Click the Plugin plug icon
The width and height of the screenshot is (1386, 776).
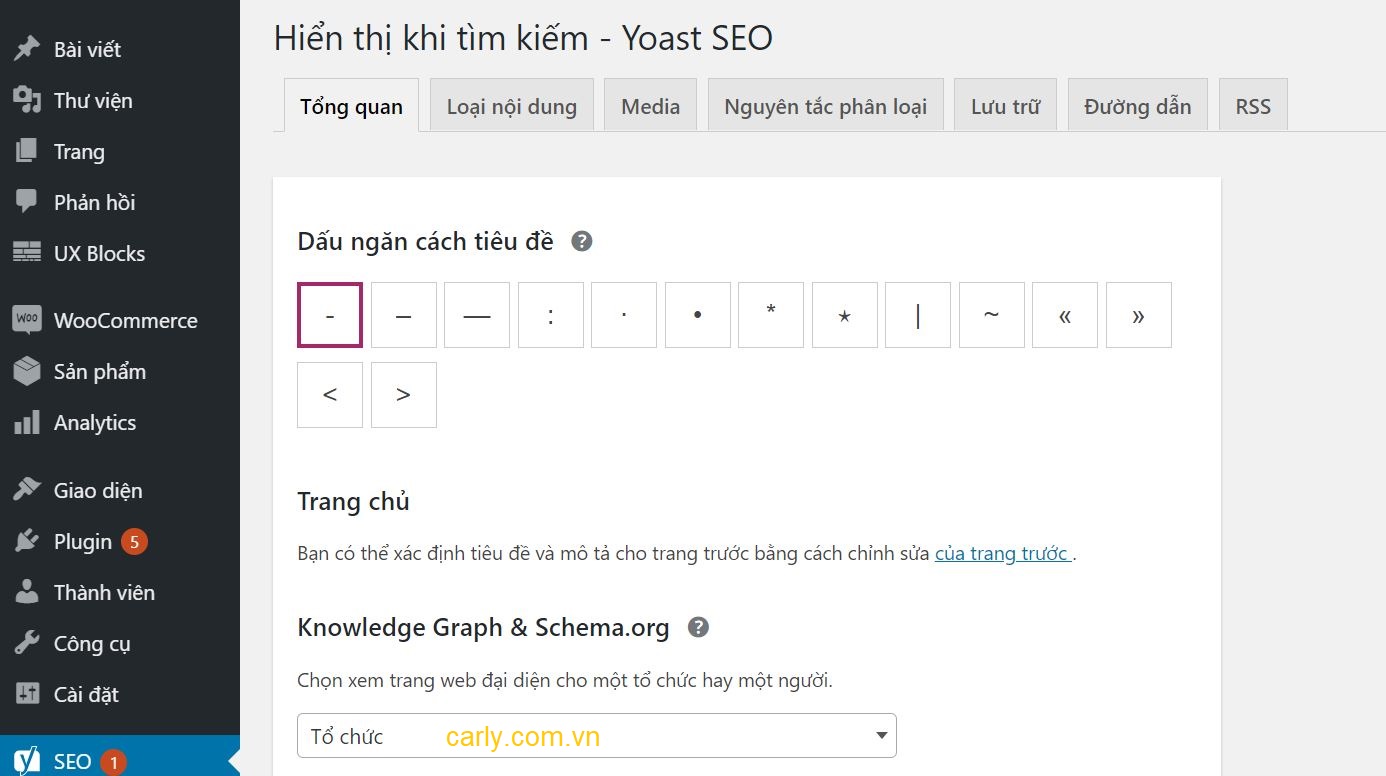click(x=27, y=541)
